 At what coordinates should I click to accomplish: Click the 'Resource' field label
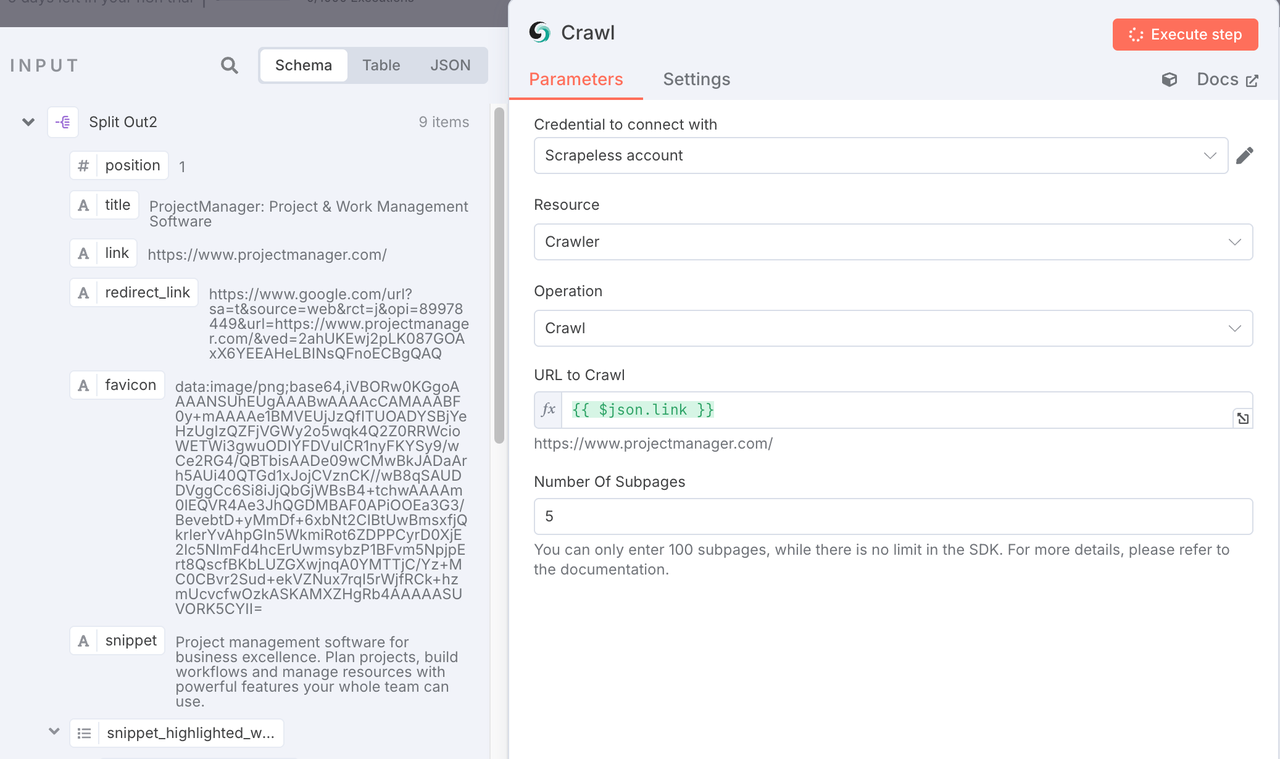[x=567, y=204]
